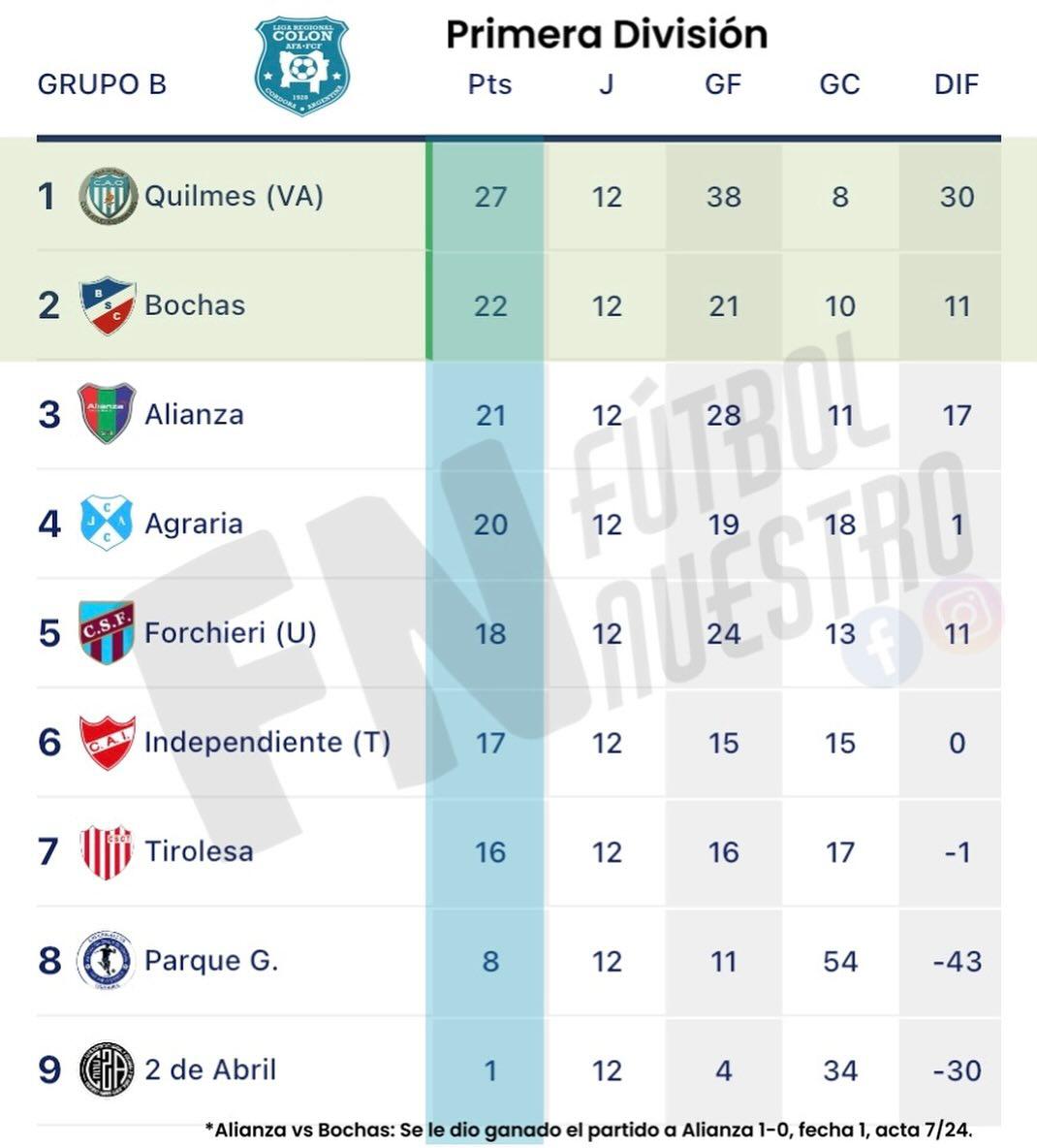Click the GRUPO B label
Viewport: 1037px width, 1148px height.
pyautogui.click(x=102, y=84)
